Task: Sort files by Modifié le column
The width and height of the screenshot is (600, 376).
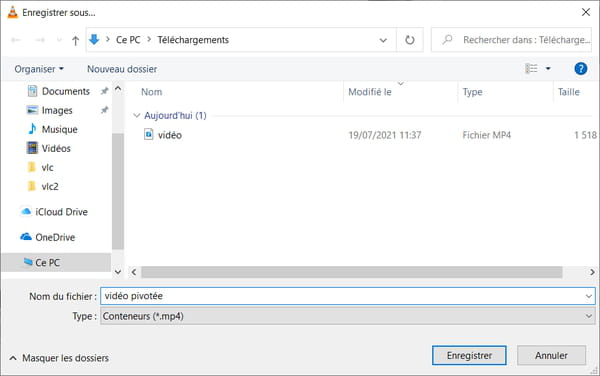Action: click(370, 92)
